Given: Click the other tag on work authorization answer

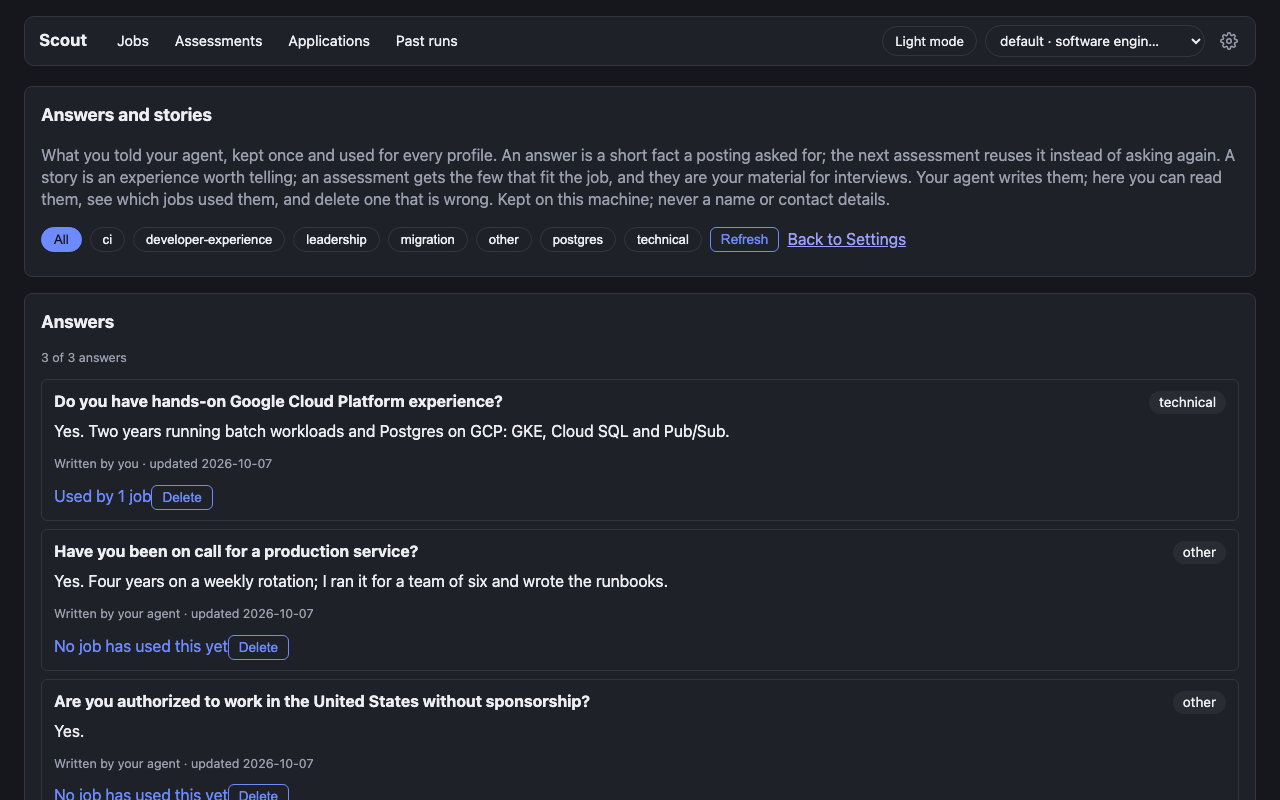Looking at the screenshot, I should (x=1199, y=702).
